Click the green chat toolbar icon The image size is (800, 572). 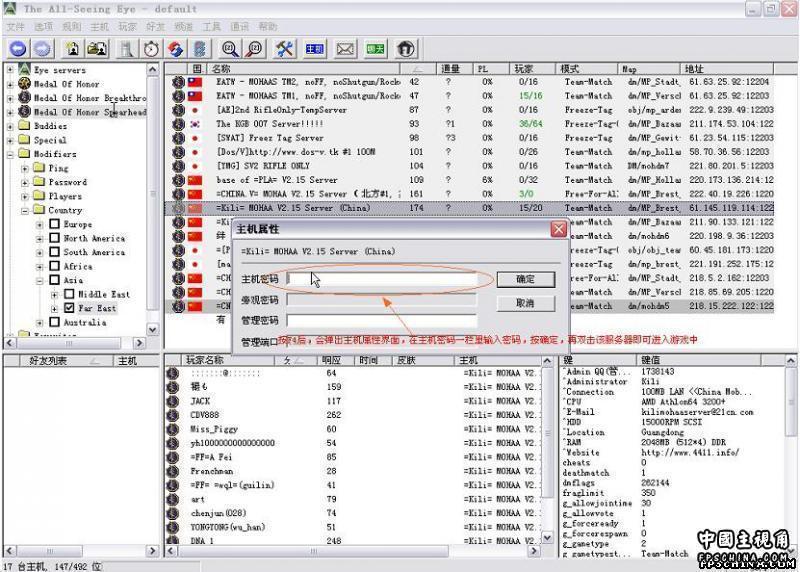click(376, 49)
